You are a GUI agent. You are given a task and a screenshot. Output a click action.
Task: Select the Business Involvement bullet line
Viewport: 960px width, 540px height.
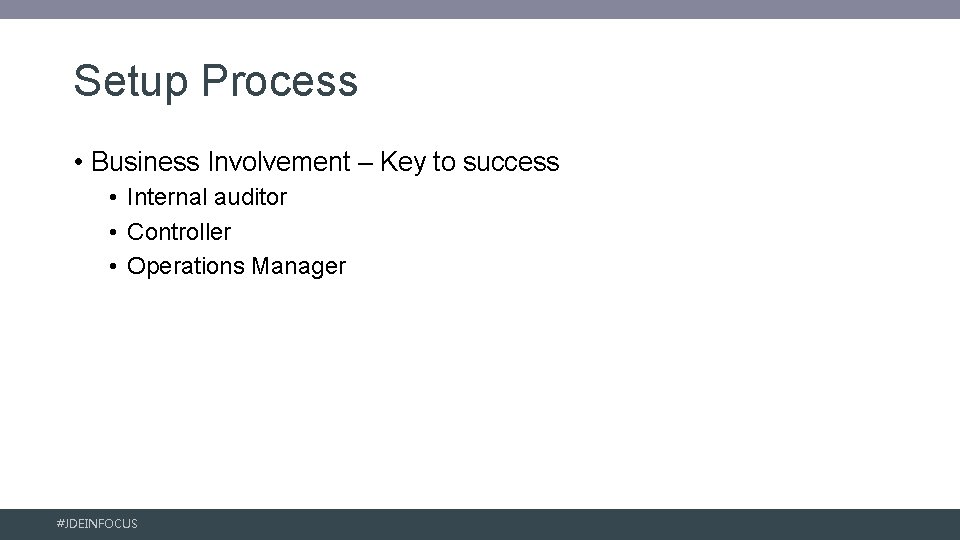click(x=324, y=162)
